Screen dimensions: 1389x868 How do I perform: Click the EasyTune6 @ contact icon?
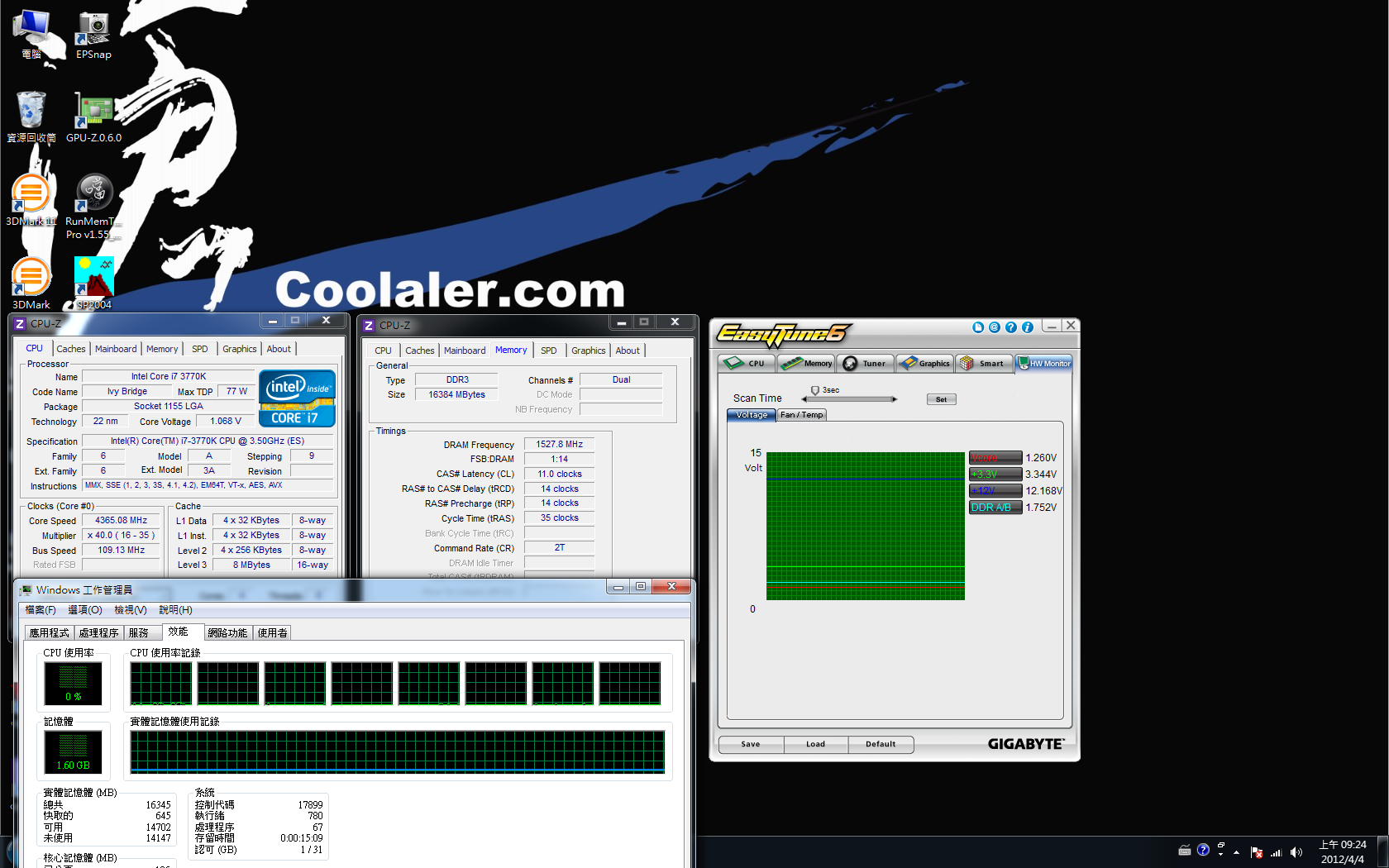(995, 327)
